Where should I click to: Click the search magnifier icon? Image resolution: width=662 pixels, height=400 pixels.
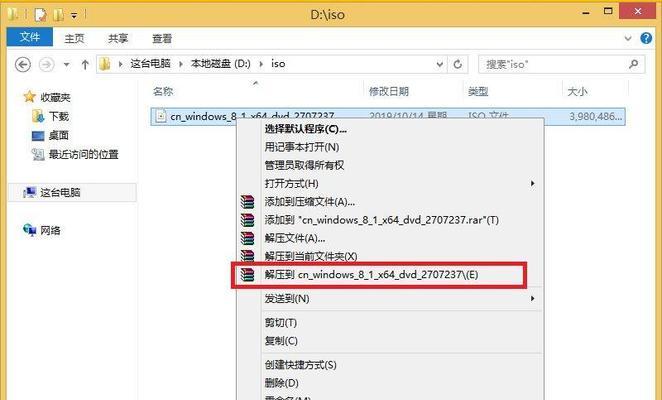633,64
